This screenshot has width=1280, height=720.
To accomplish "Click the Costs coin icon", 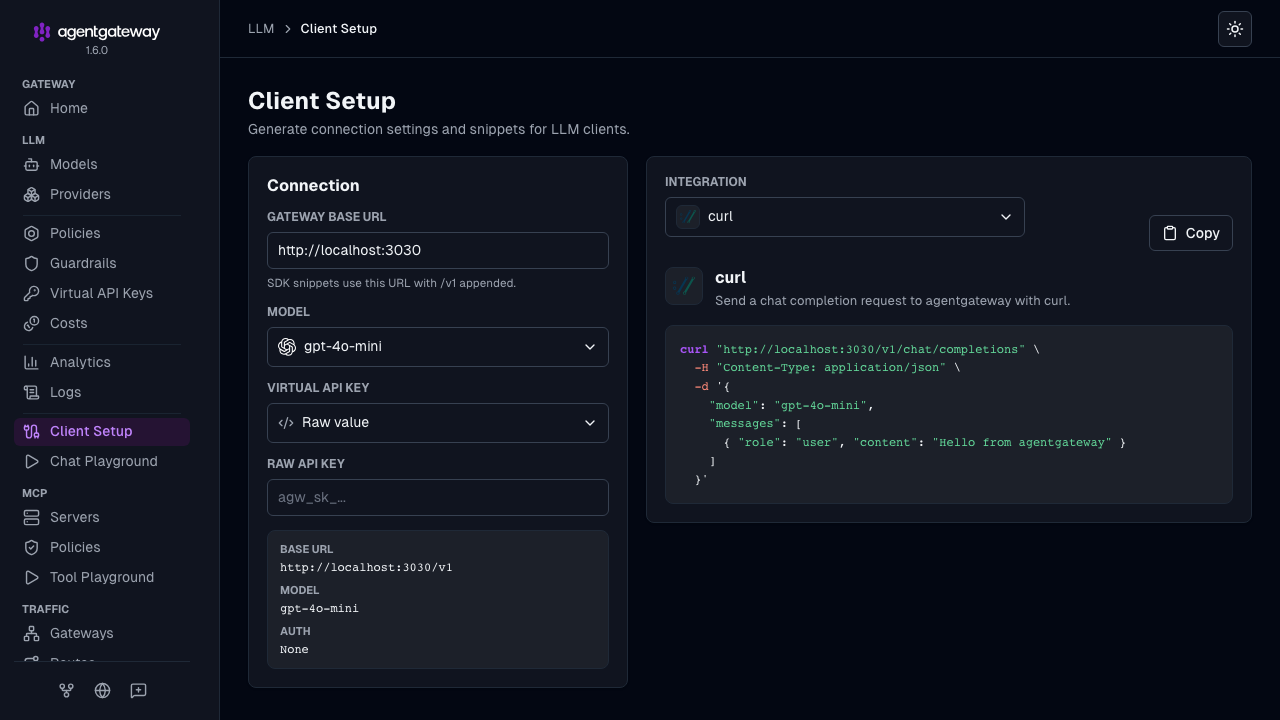I will pyautogui.click(x=32, y=323).
